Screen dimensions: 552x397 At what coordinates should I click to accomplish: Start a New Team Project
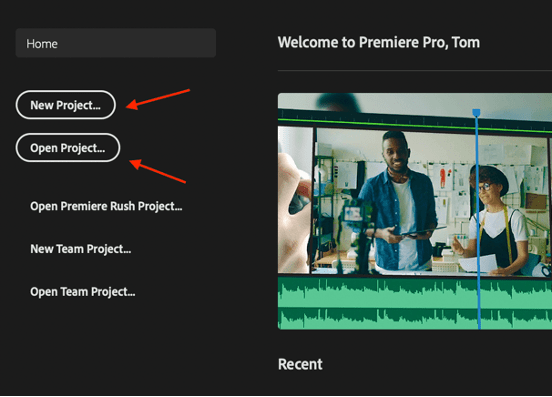pos(81,249)
